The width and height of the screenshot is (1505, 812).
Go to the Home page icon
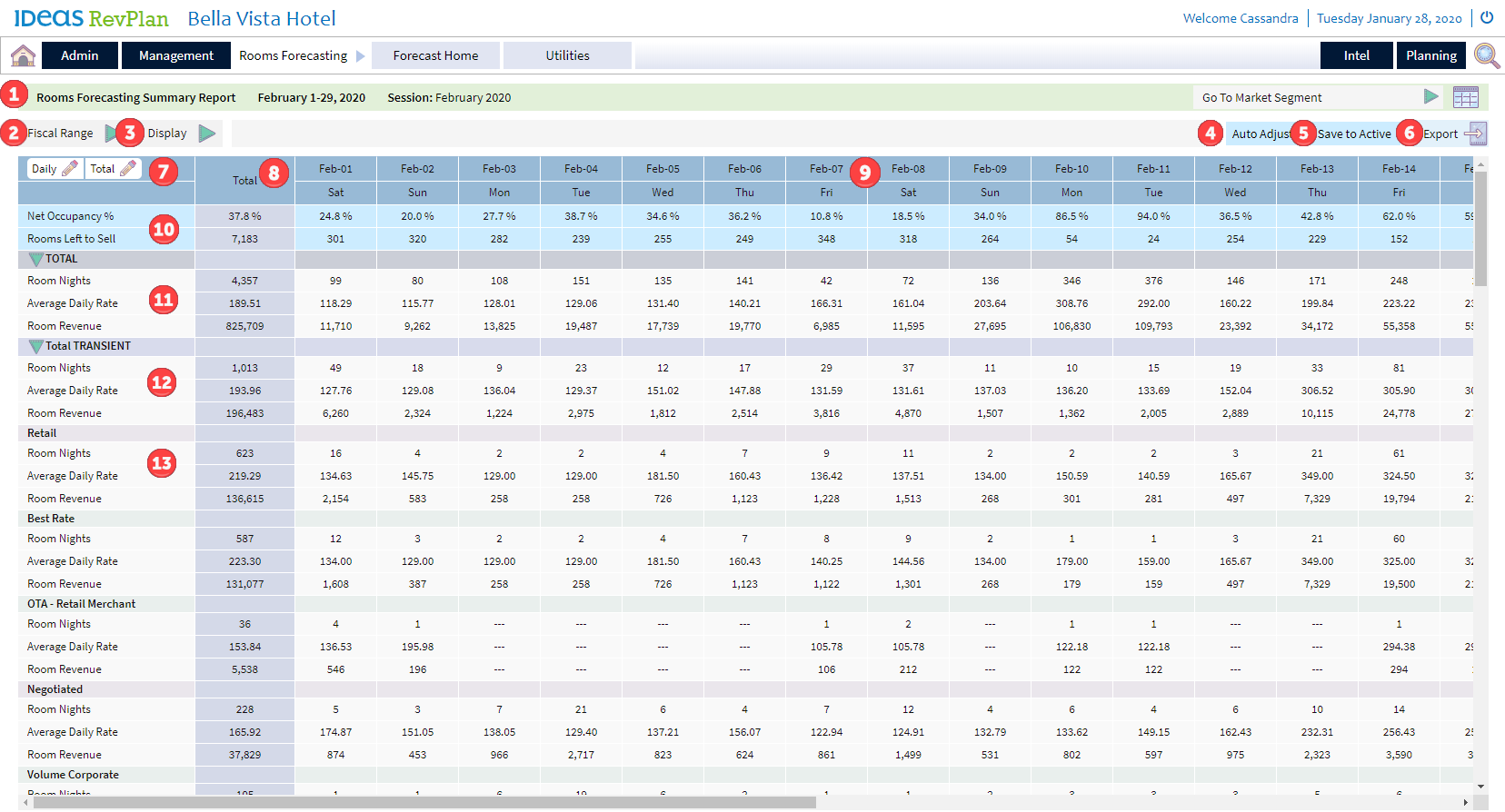point(23,55)
